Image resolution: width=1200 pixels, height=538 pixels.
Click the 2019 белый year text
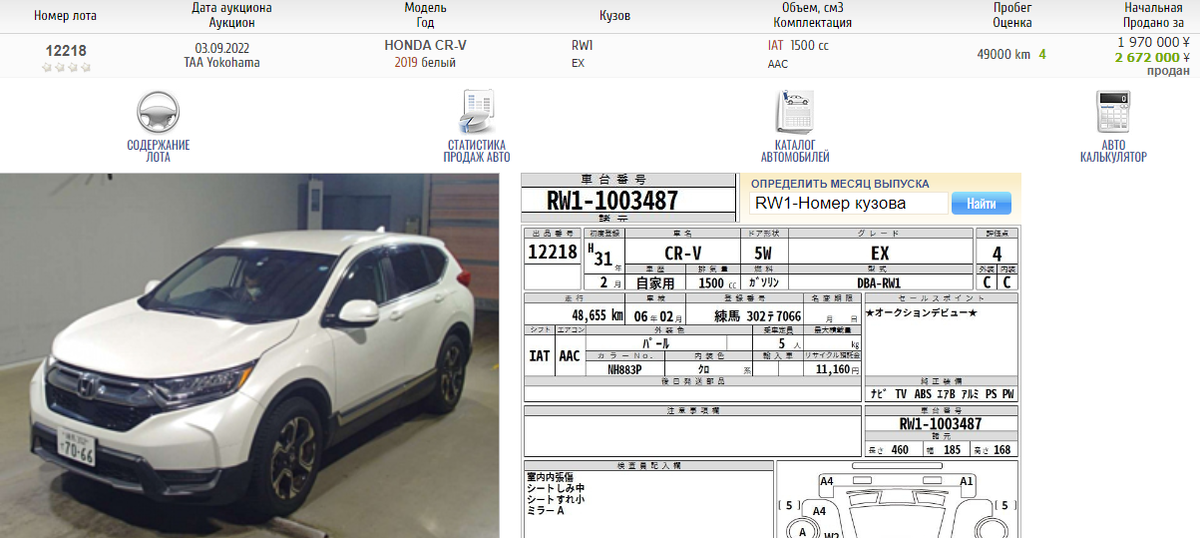click(425, 63)
